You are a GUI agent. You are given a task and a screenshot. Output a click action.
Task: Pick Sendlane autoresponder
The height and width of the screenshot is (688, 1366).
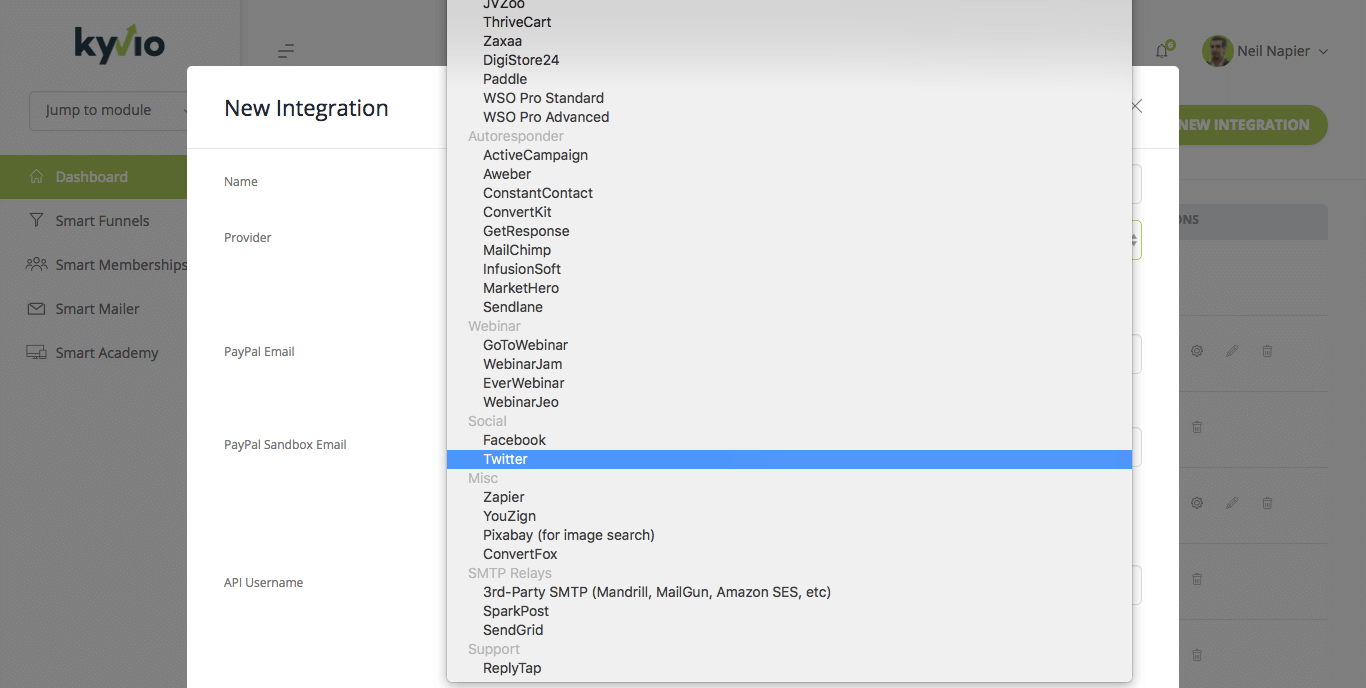(789, 307)
